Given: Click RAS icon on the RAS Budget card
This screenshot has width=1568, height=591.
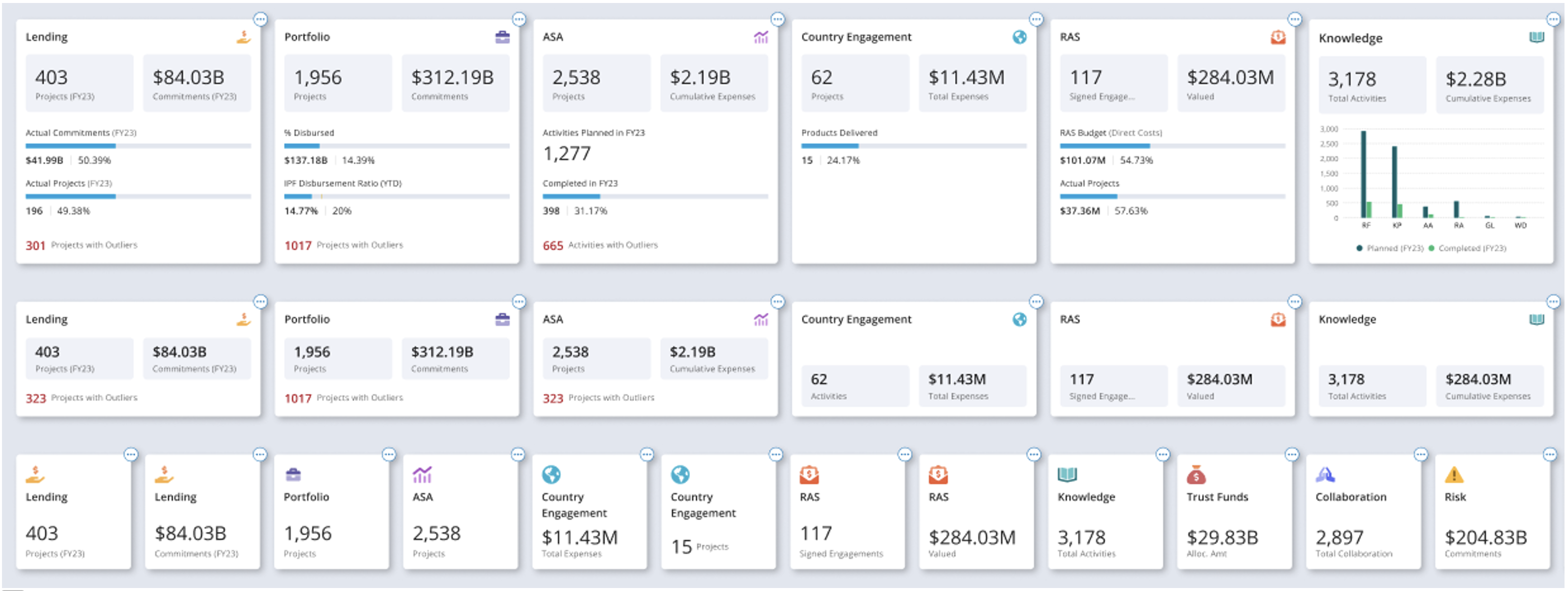Looking at the screenshot, I should [1278, 37].
